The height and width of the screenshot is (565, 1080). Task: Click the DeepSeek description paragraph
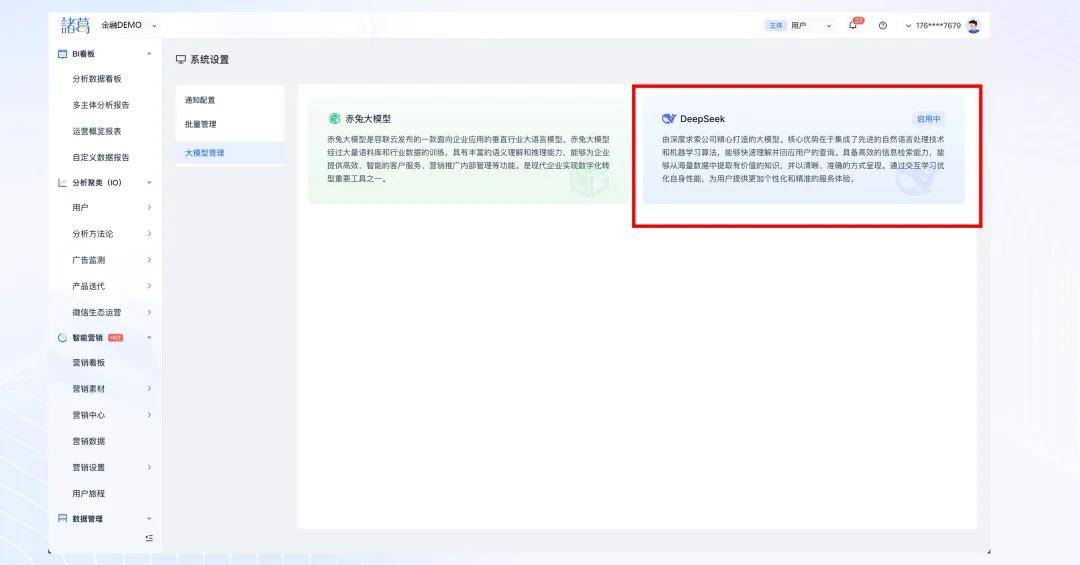click(x=802, y=158)
